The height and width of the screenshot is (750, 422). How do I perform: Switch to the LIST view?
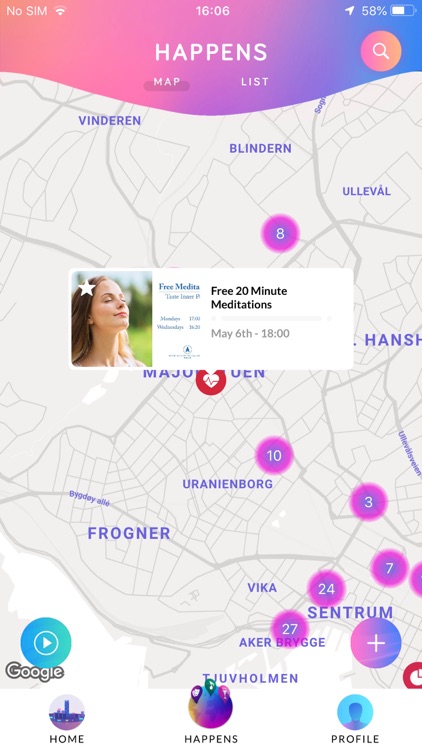click(255, 82)
